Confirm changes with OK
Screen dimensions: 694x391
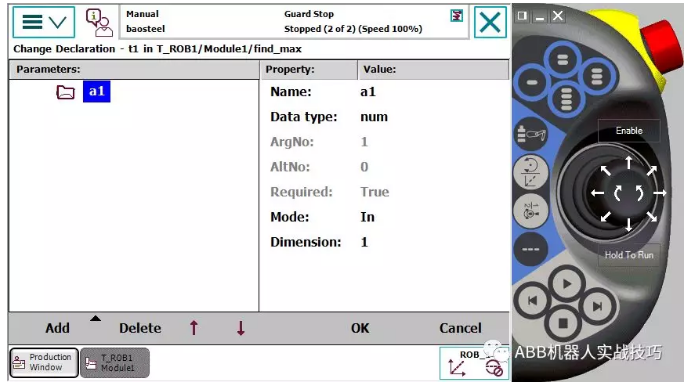[x=360, y=328]
